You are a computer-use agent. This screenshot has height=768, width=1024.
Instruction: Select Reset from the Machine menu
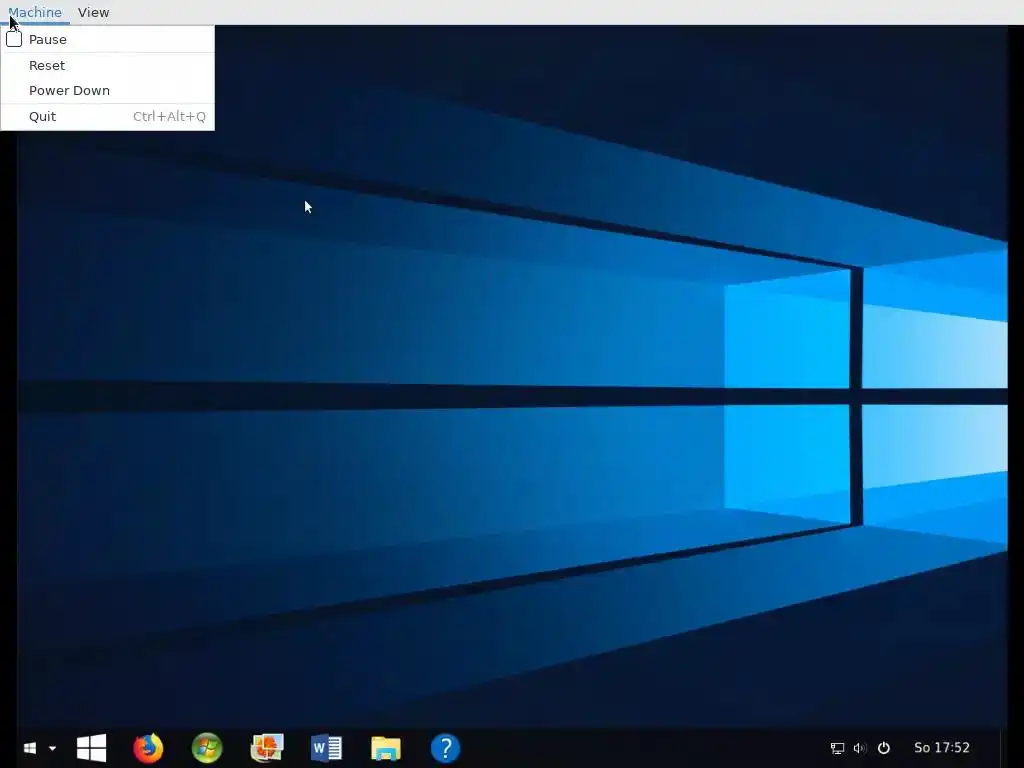[x=107, y=65]
